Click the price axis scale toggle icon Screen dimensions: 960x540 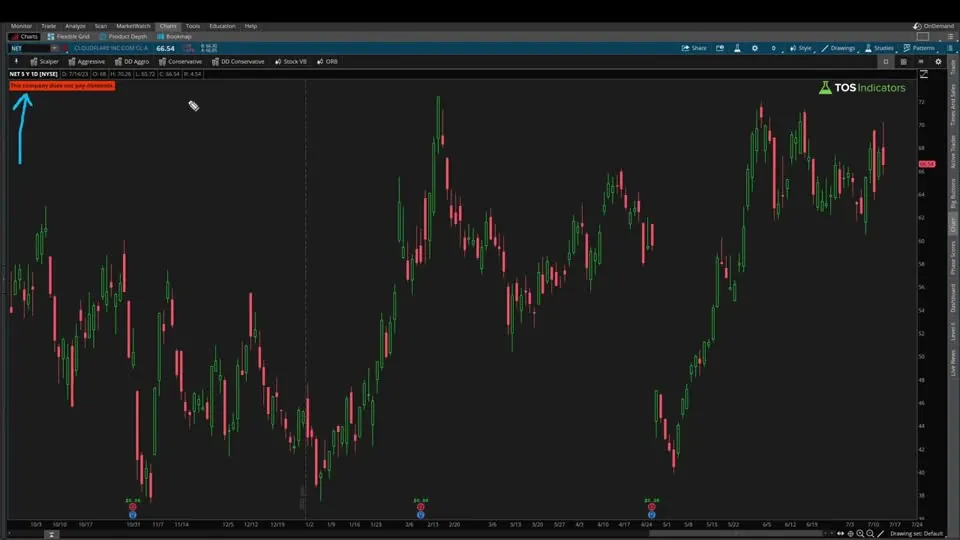click(x=924, y=74)
